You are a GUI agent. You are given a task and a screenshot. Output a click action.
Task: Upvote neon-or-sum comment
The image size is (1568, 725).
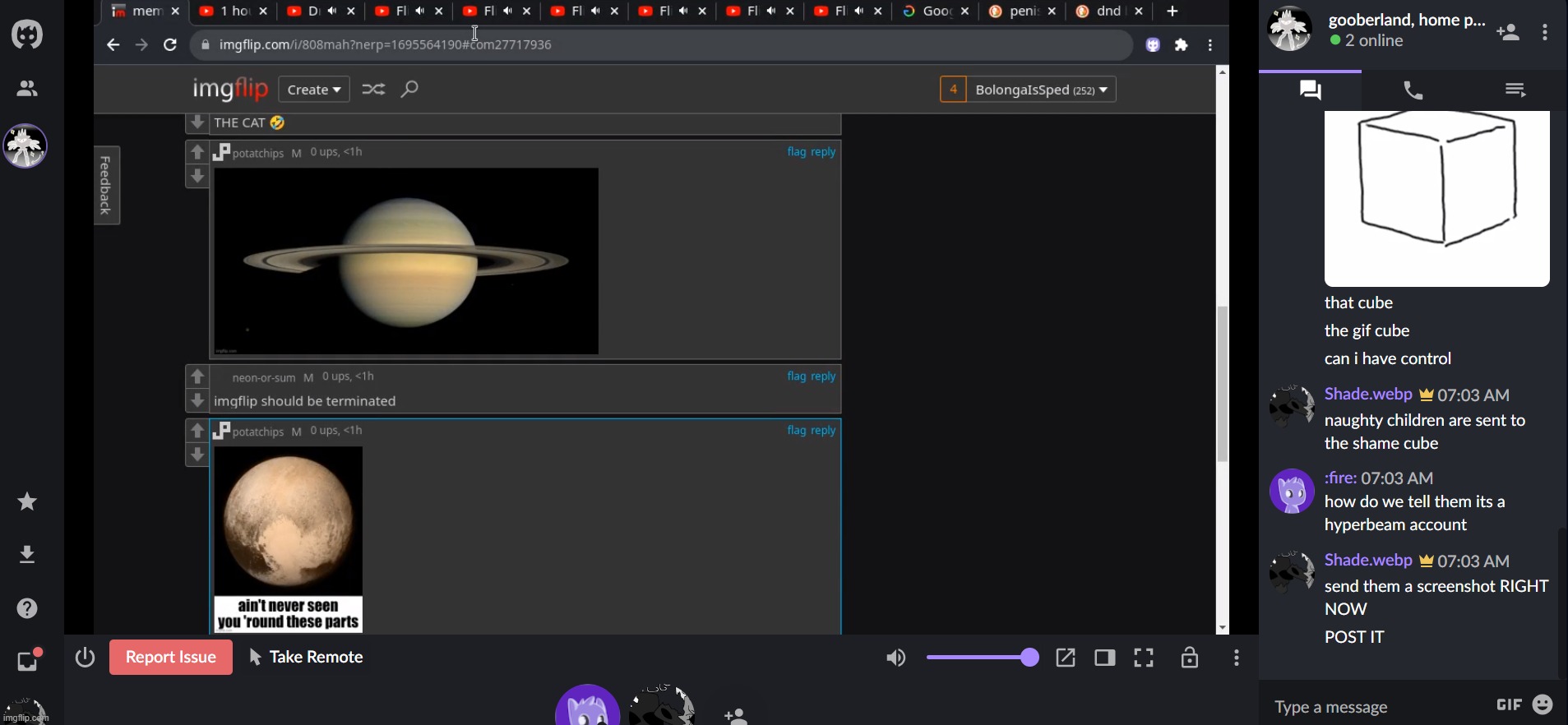[x=197, y=376]
